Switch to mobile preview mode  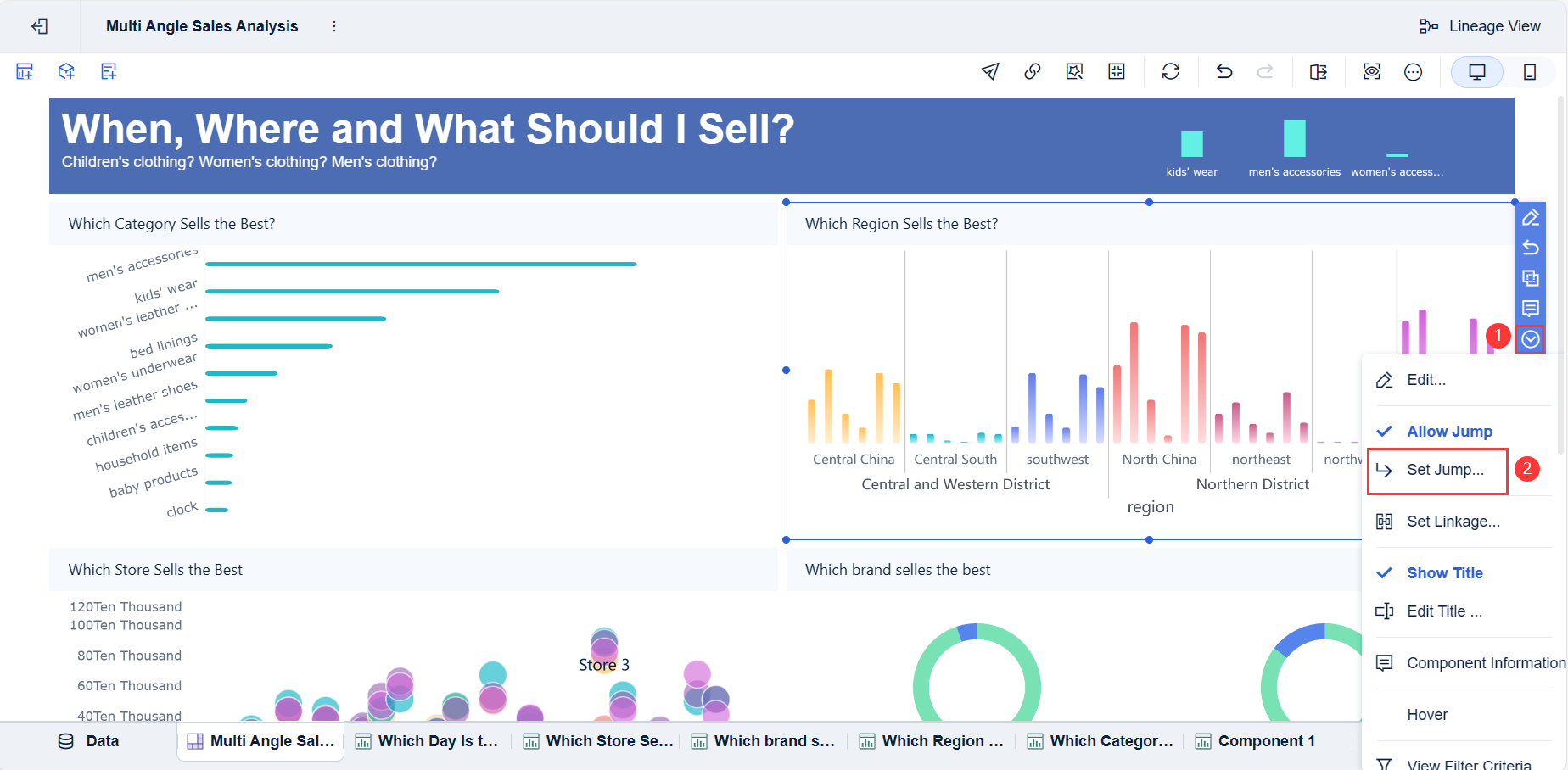point(1531,71)
